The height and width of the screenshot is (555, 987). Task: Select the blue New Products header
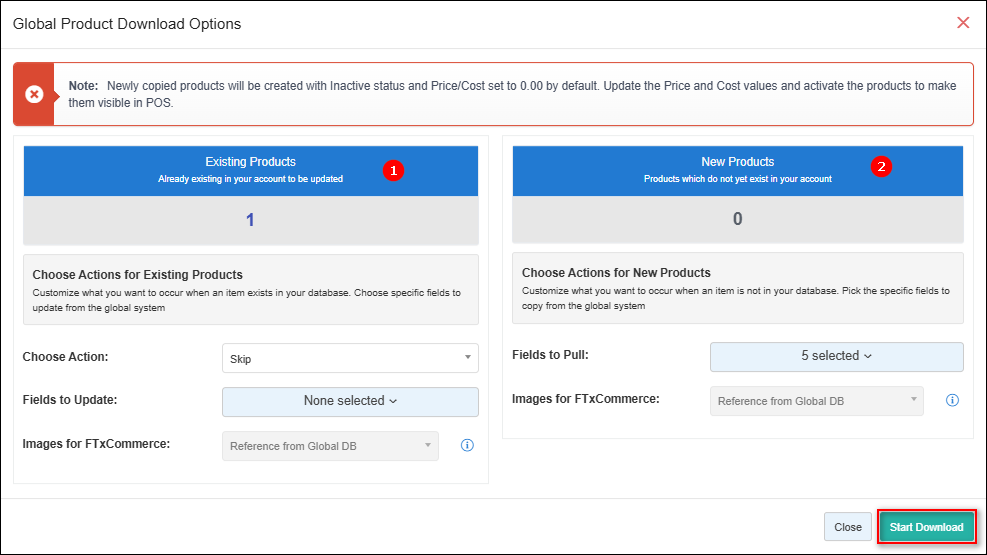(x=737, y=169)
